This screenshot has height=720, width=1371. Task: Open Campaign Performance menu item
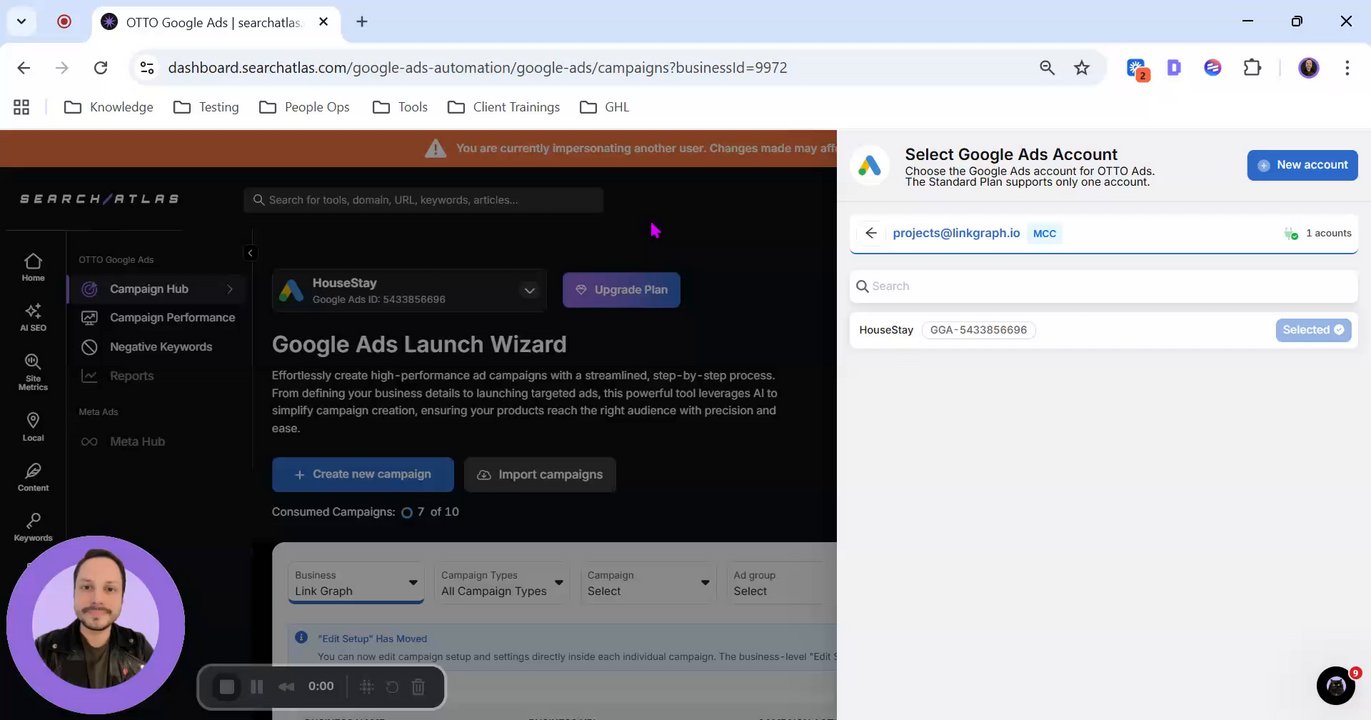pos(158,318)
